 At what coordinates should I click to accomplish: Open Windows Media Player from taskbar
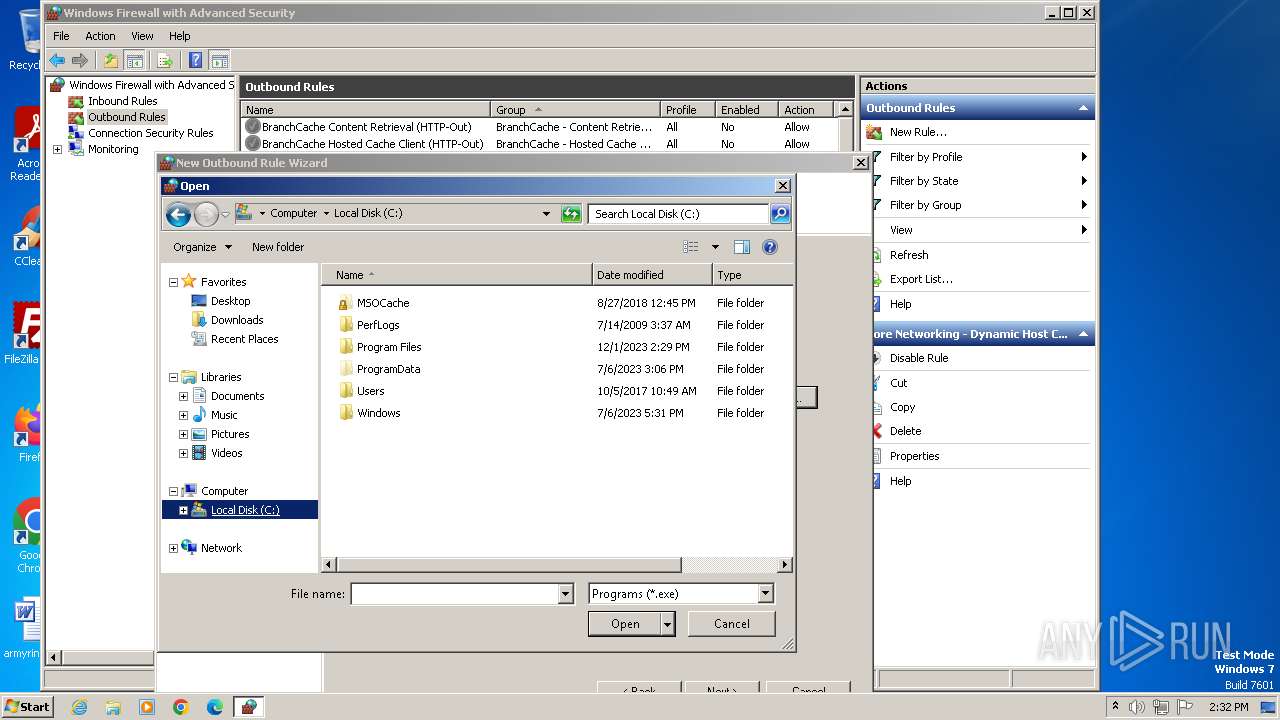(x=147, y=707)
